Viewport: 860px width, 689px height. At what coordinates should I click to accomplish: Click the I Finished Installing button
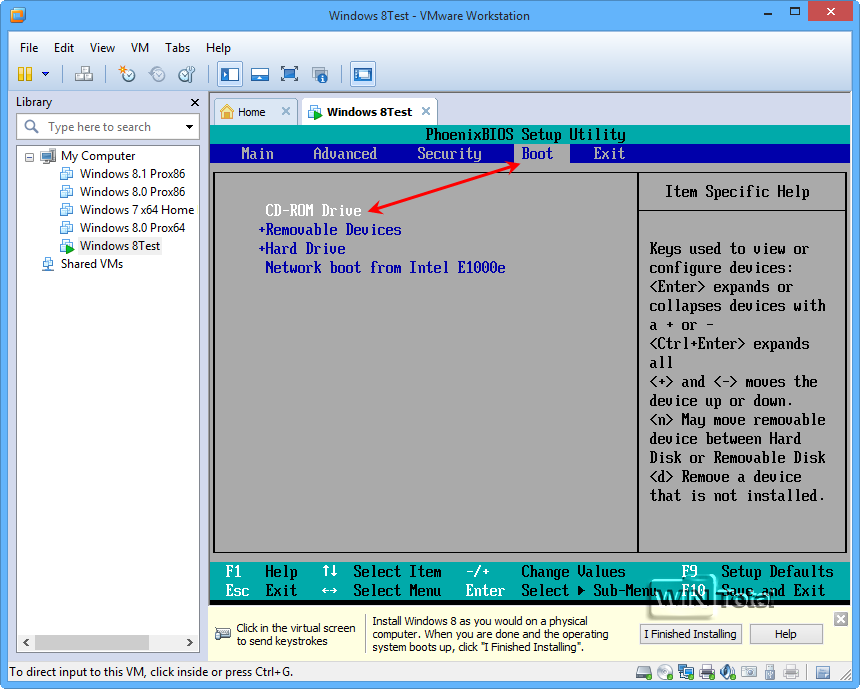tap(690, 634)
